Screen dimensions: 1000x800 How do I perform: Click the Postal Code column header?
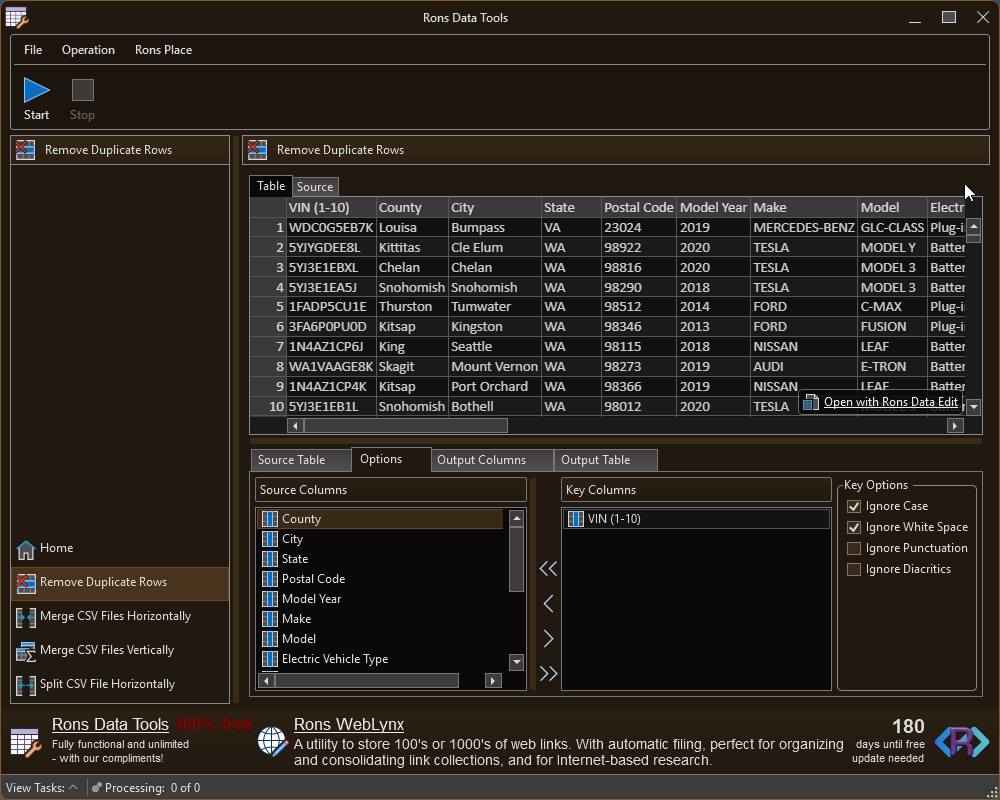tap(638, 207)
